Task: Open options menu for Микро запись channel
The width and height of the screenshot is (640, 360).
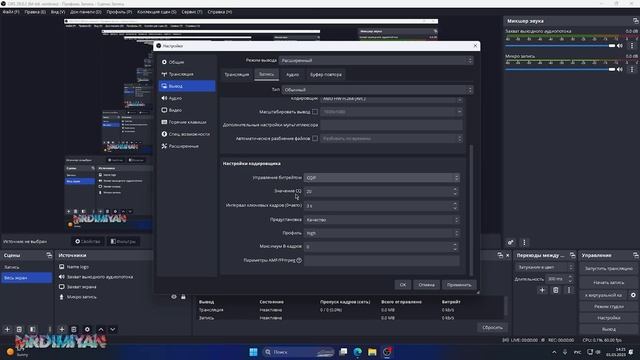Action: pyautogui.click(x=632, y=69)
